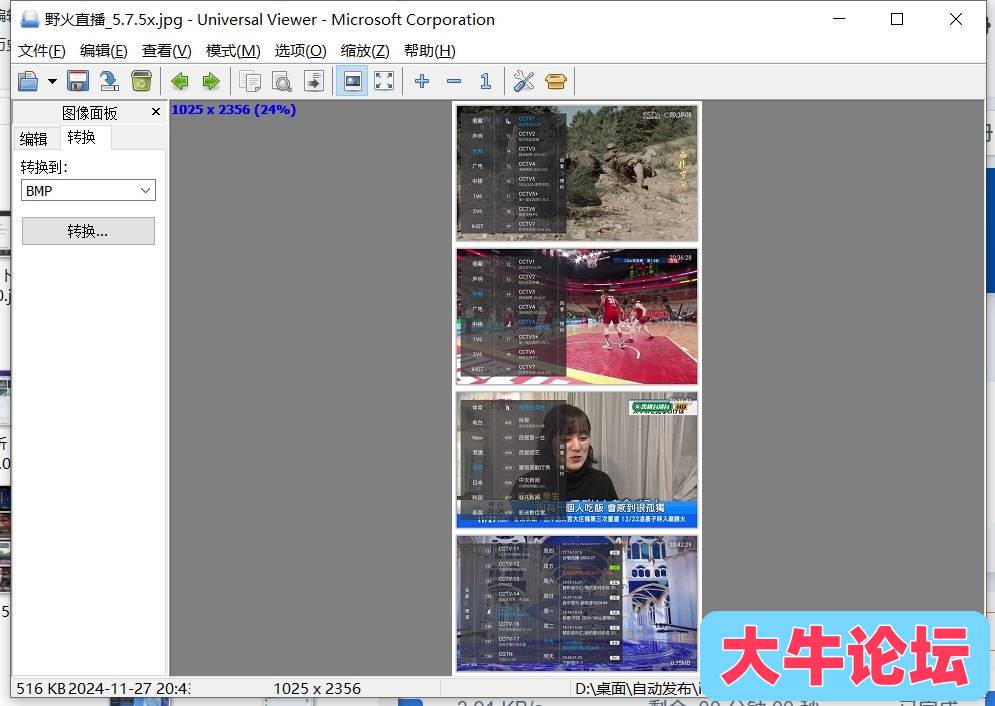This screenshot has height=706, width=995.
Task: Click the war scene screenshot thumbnail
Action: [577, 173]
